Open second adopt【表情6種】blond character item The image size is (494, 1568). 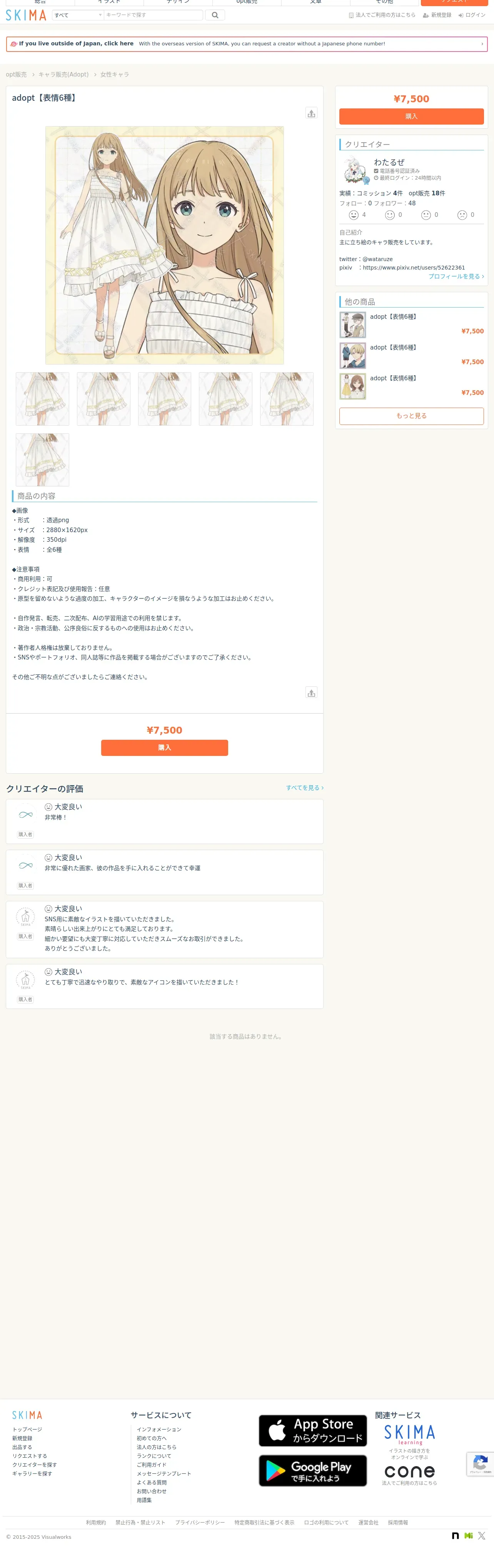pyautogui.click(x=411, y=356)
